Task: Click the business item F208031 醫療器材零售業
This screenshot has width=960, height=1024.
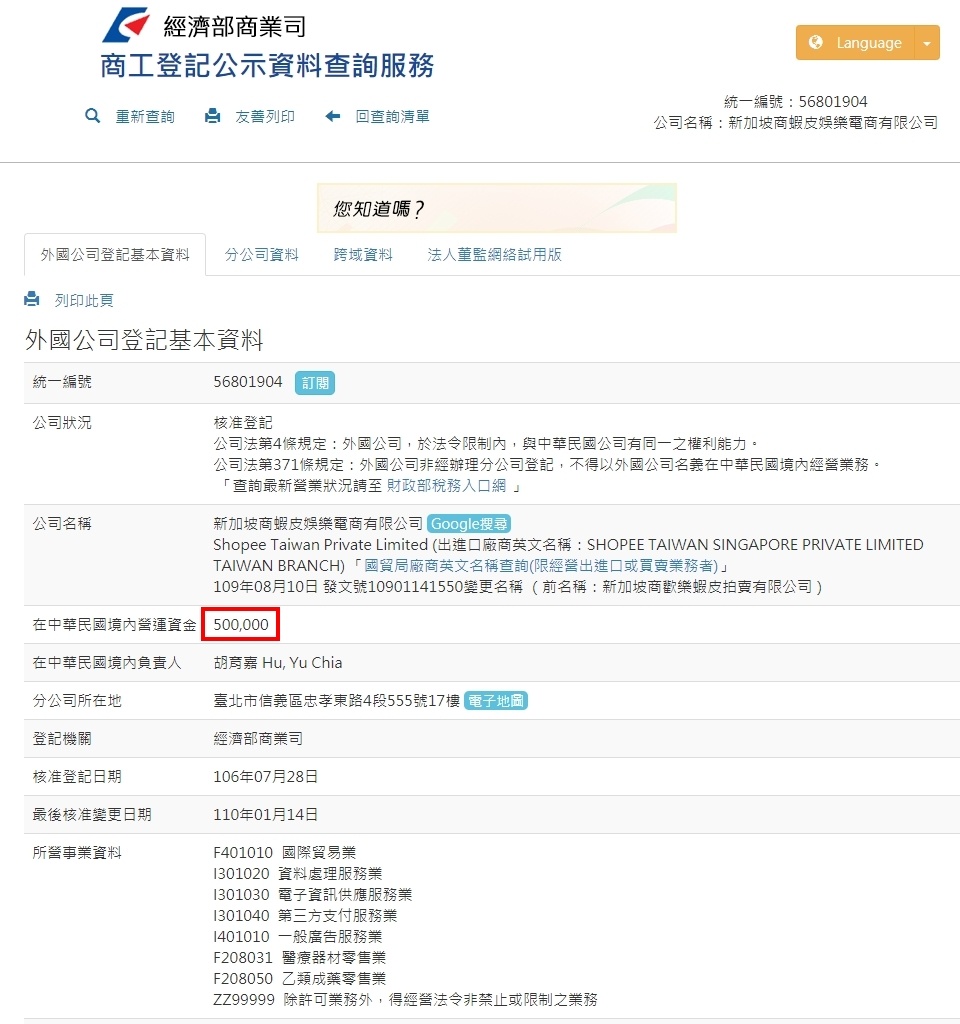Action: [x=300, y=957]
